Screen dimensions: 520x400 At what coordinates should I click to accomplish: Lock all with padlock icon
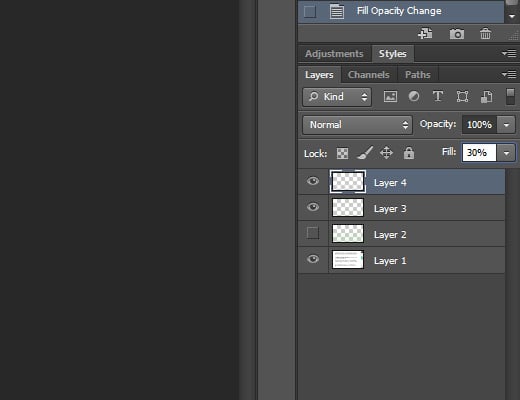coord(409,153)
